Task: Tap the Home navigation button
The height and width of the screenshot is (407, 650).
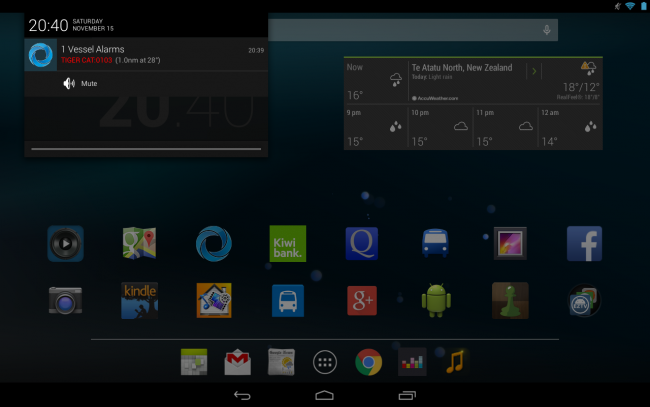Action: coord(325,395)
